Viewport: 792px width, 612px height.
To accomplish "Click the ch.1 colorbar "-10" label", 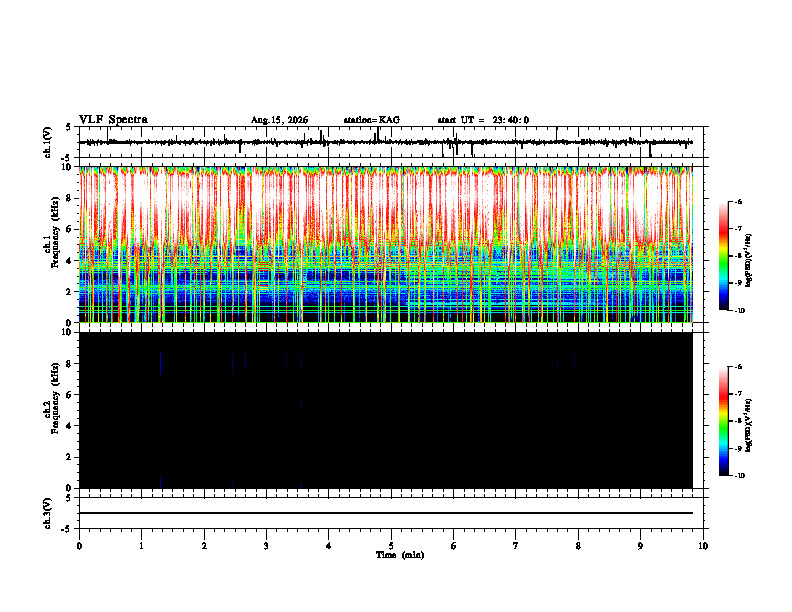I will click(739, 310).
